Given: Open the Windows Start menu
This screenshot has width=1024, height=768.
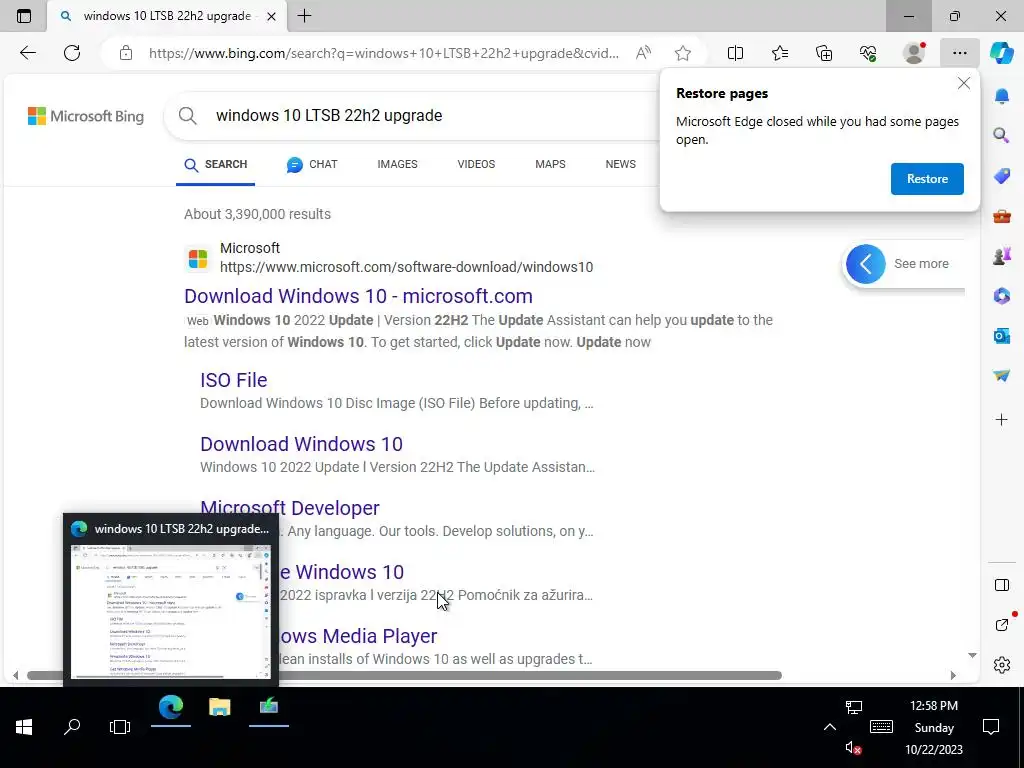Looking at the screenshot, I should click(x=24, y=727).
